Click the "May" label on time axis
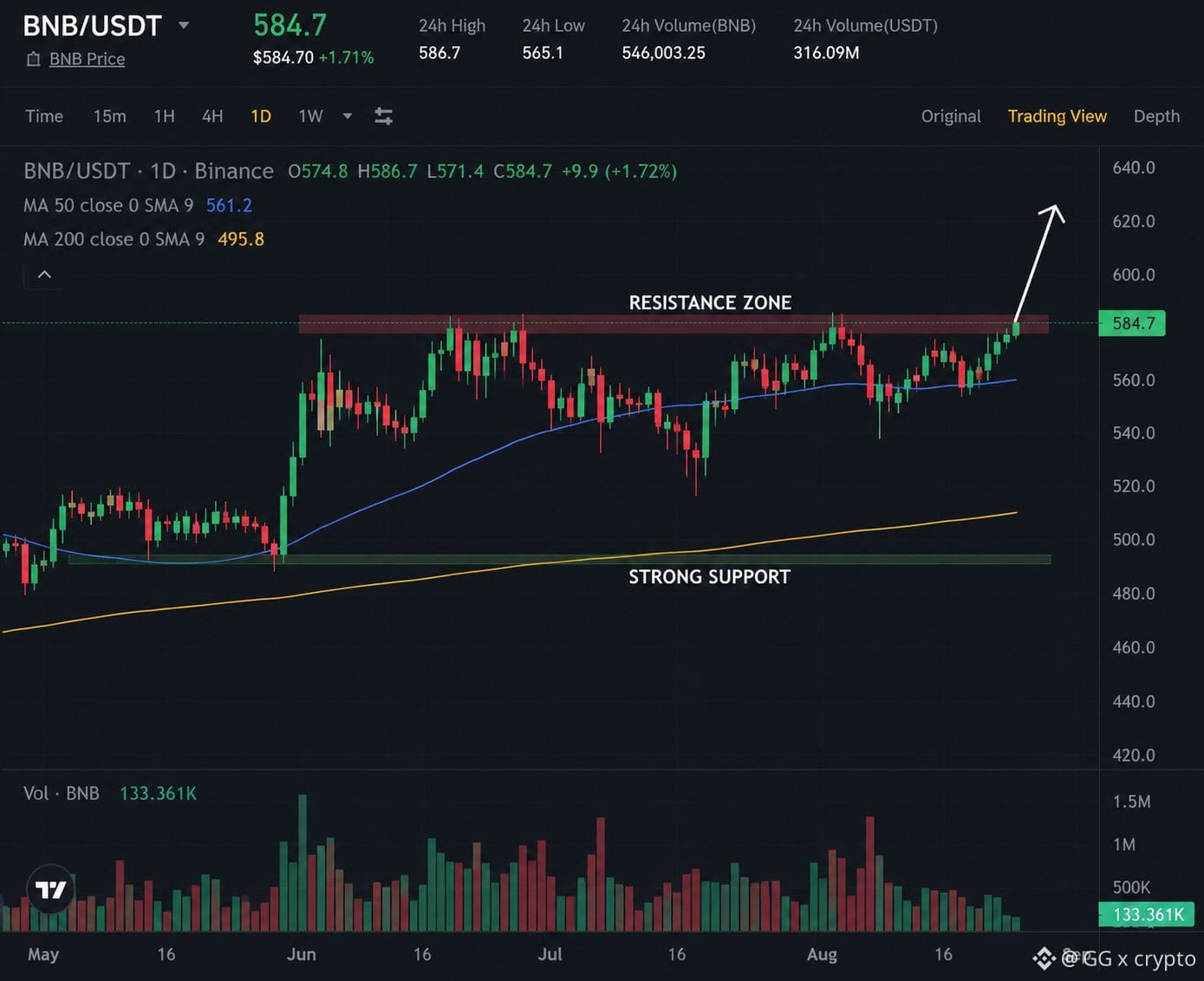The height and width of the screenshot is (981, 1204). point(43,954)
